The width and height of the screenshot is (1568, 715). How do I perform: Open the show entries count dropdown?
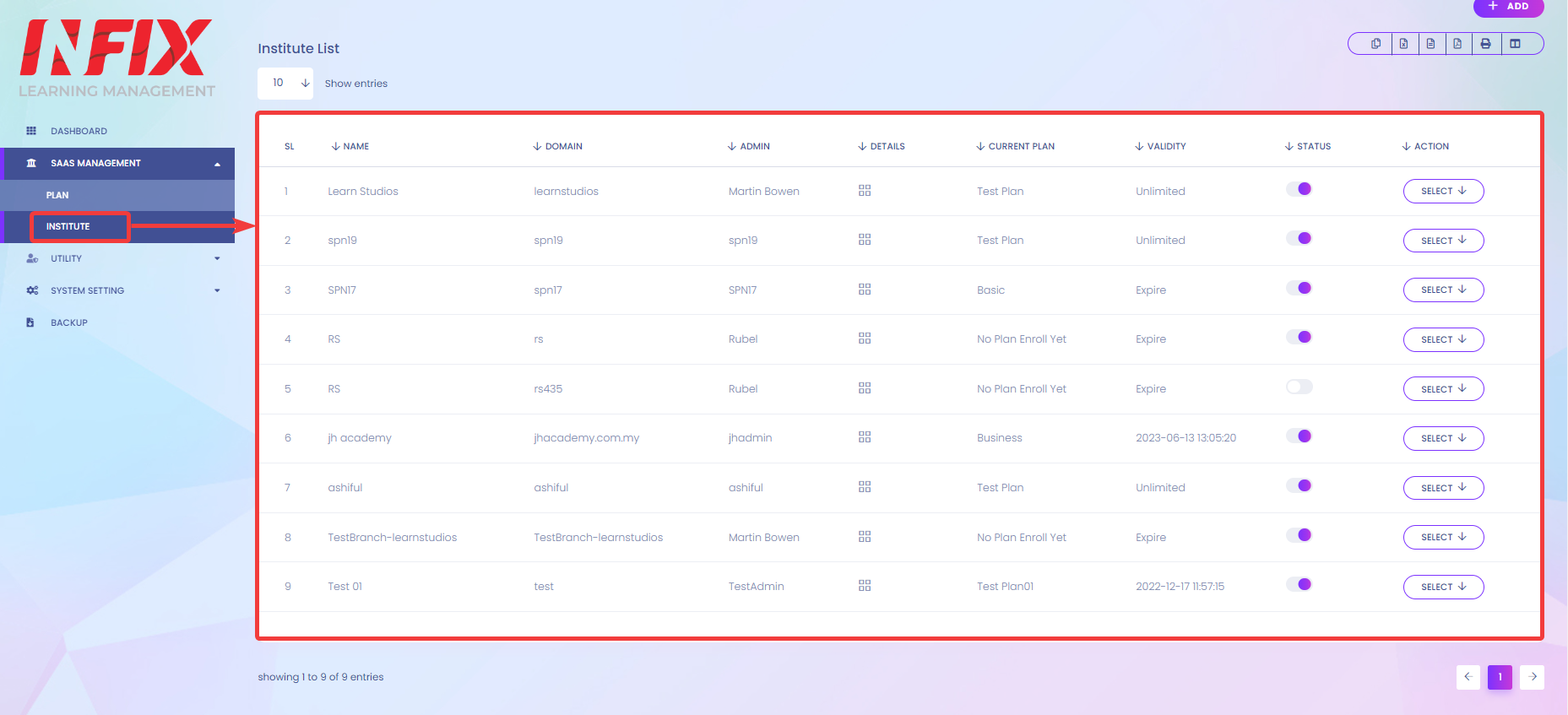285,83
